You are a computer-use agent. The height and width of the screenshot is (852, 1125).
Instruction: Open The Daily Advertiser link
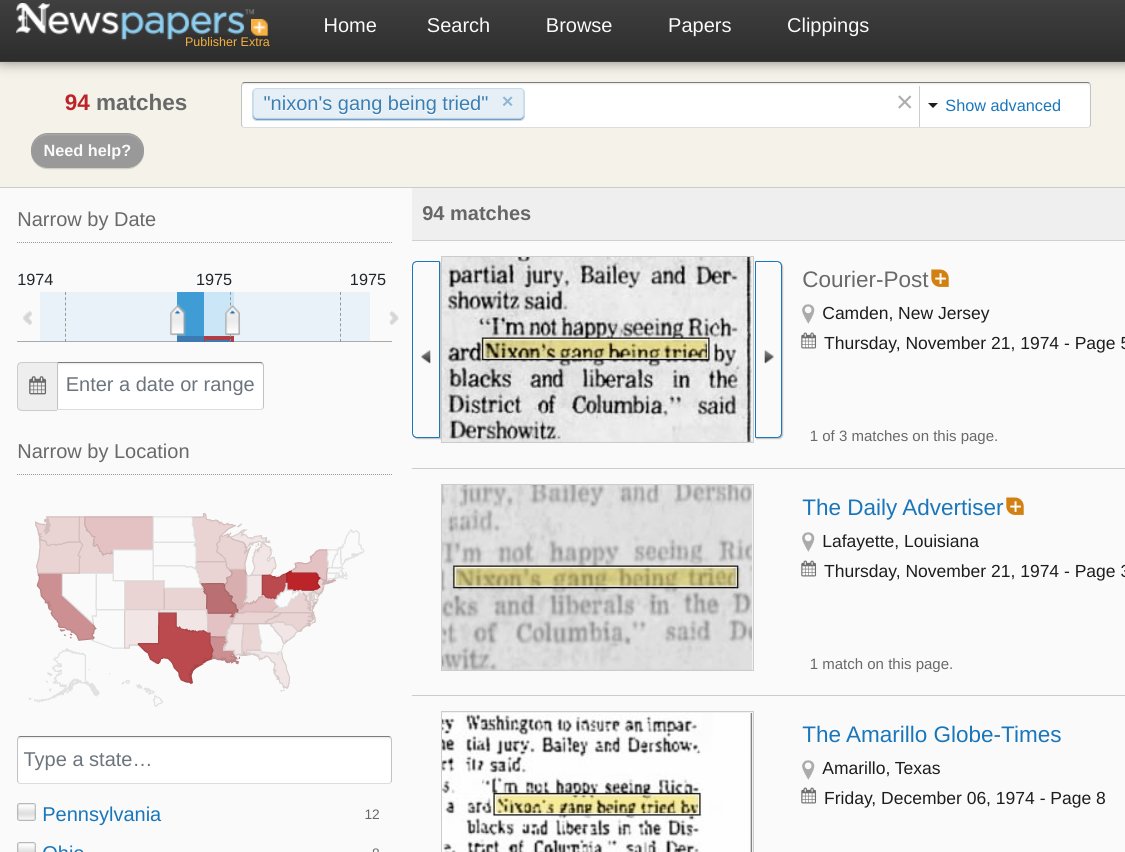coord(902,507)
